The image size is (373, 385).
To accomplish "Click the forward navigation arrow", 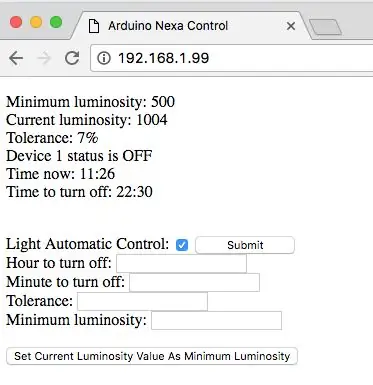I will 44,58.
